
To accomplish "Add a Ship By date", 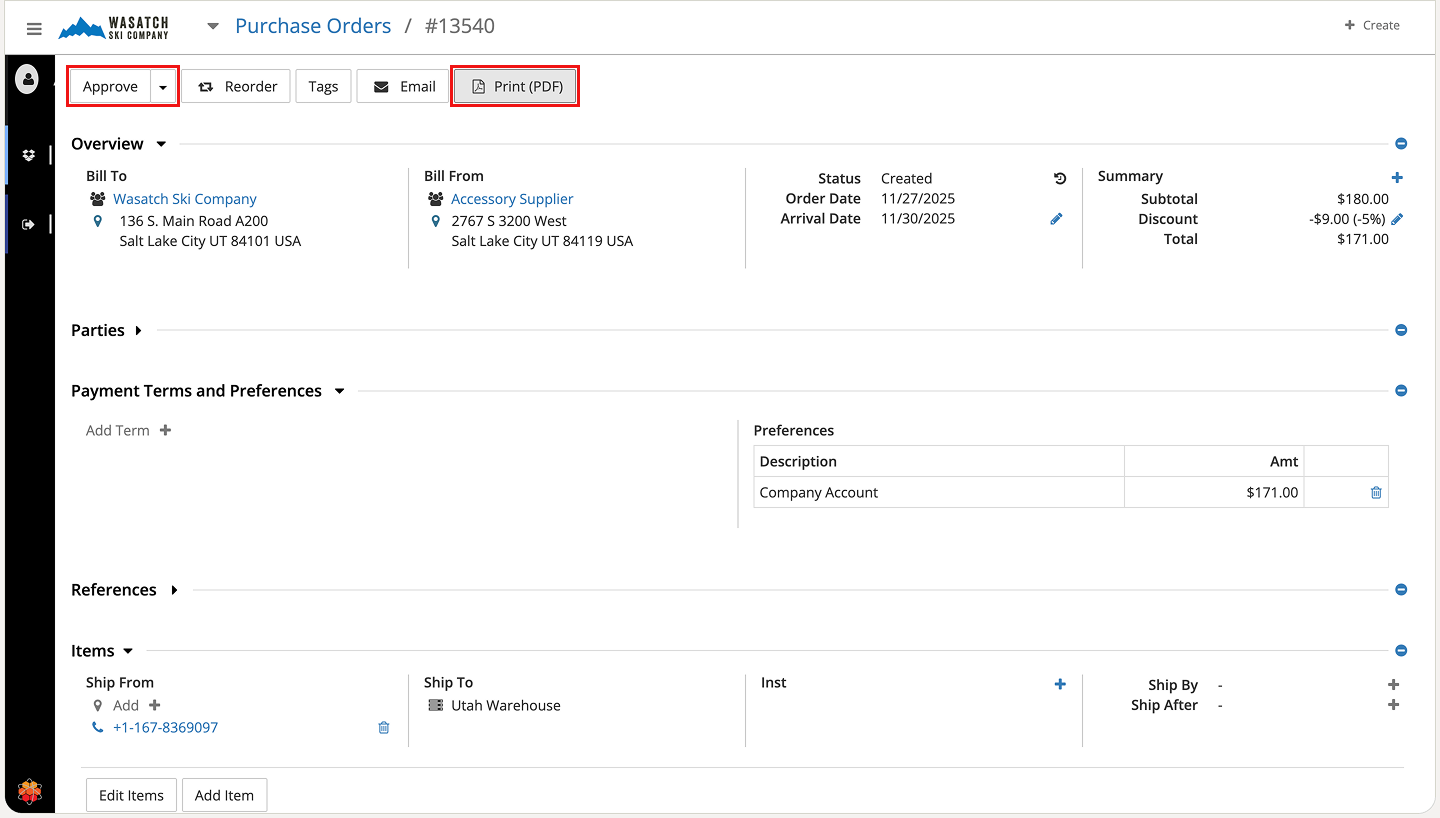I will click(x=1393, y=685).
